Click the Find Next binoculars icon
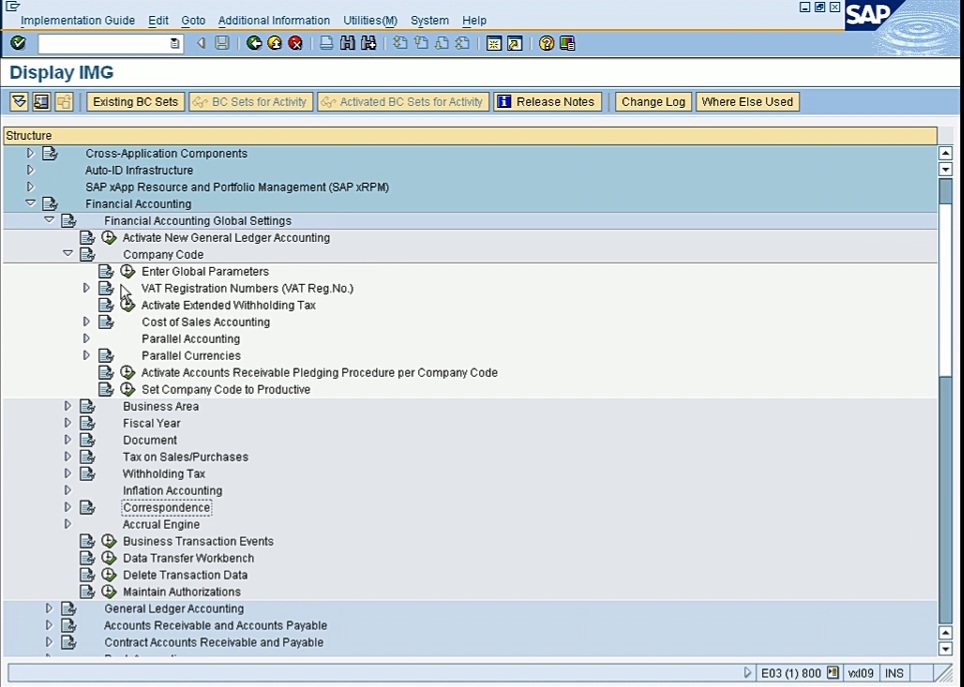Viewport: 964px width, 687px height. tap(368, 43)
